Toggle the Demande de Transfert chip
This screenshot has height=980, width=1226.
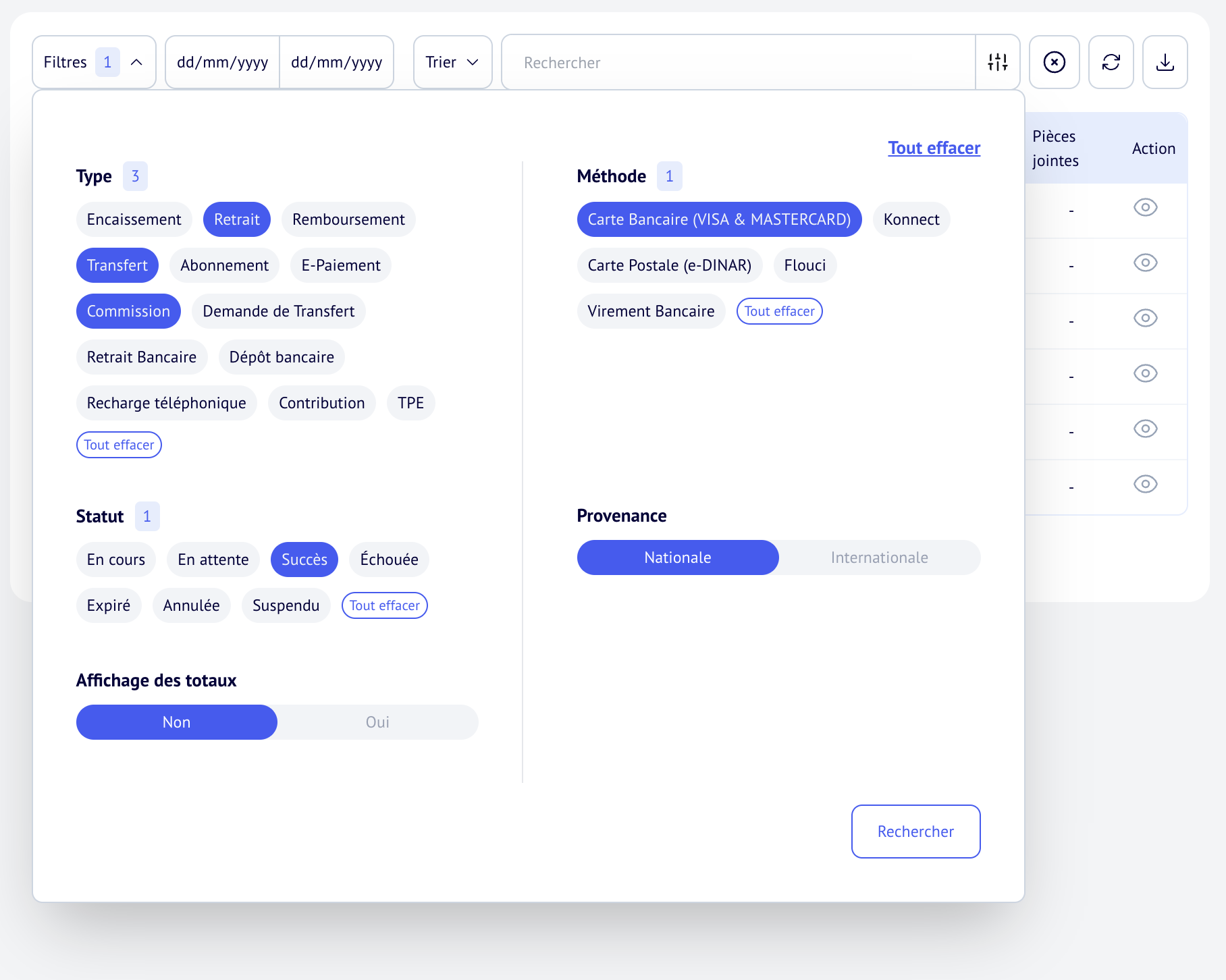coord(278,311)
